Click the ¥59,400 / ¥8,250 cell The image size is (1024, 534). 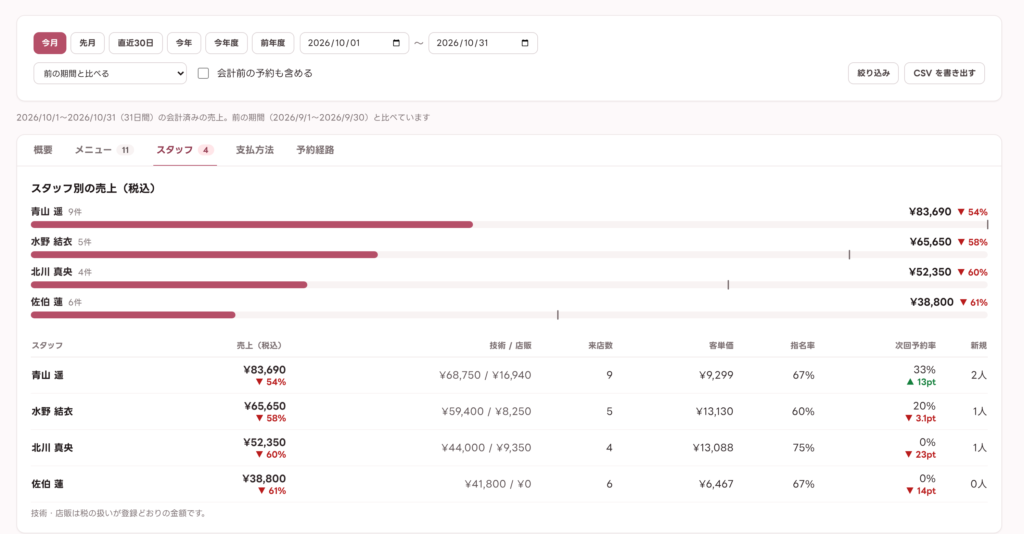point(487,412)
